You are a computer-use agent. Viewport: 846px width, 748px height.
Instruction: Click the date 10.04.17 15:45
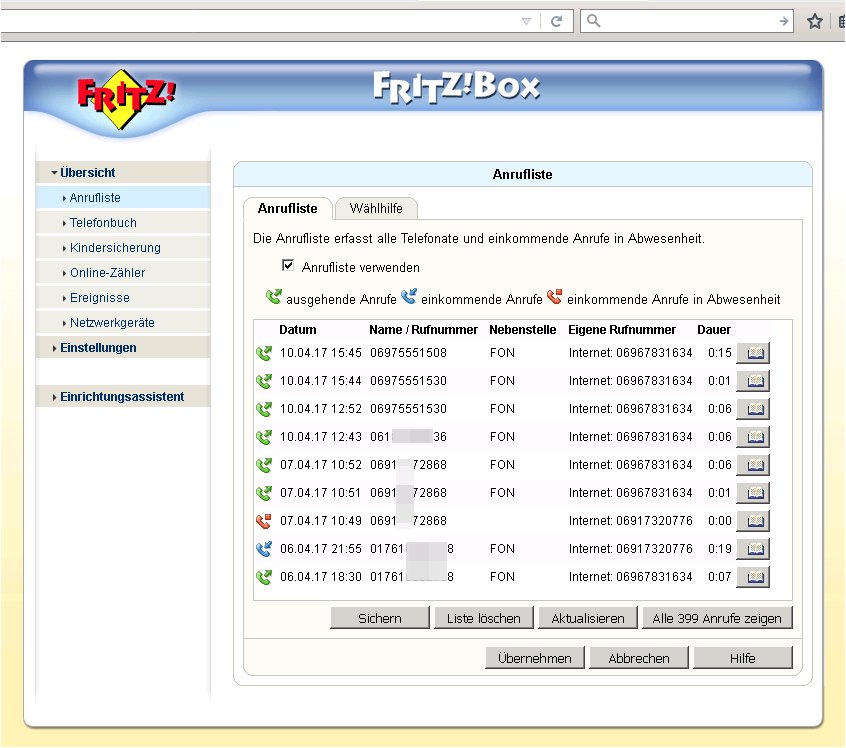pyautogui.click(x=320, y=353)
